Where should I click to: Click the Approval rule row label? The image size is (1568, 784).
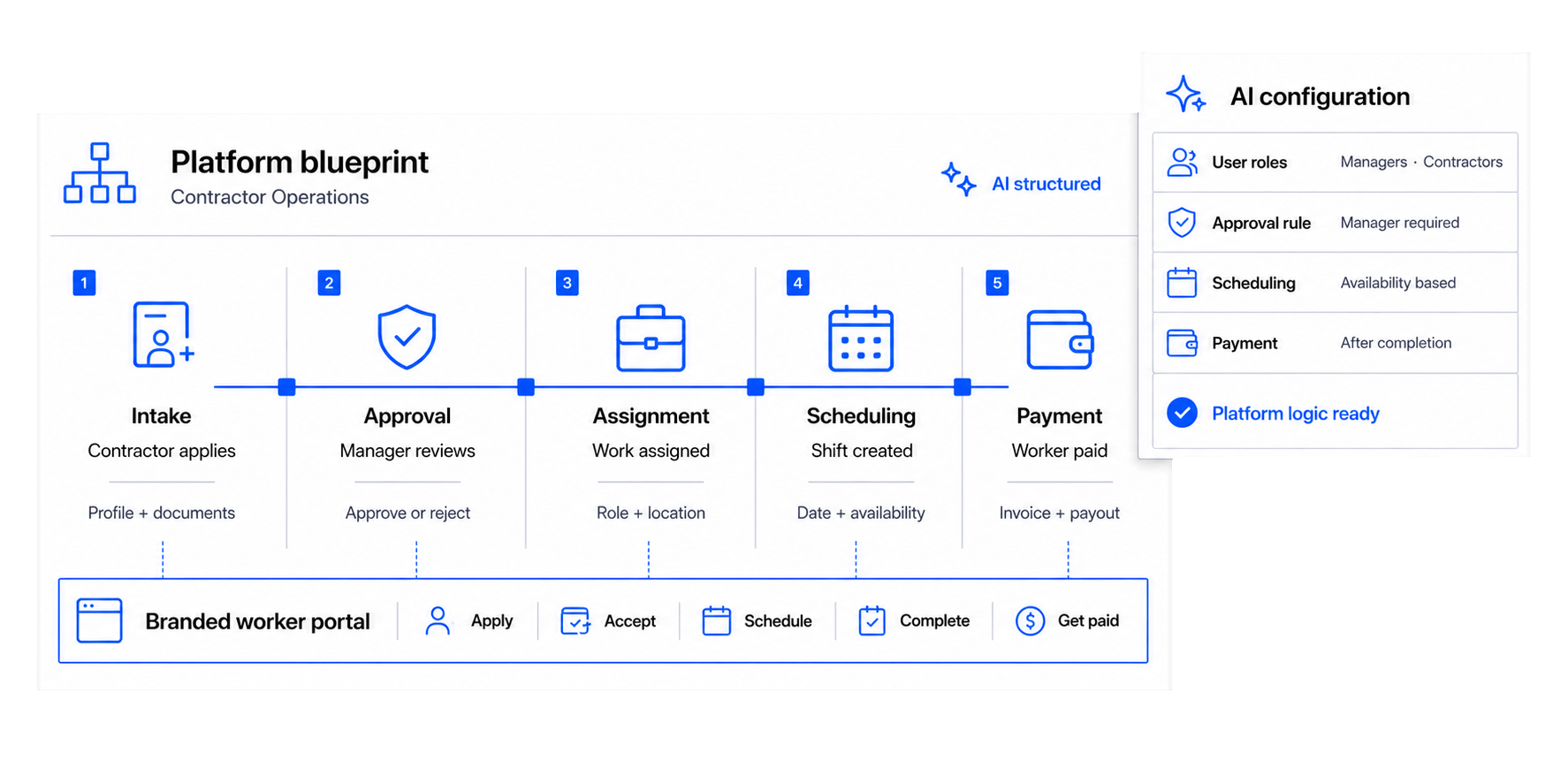pyautogui.click(x=1261, y=223)
